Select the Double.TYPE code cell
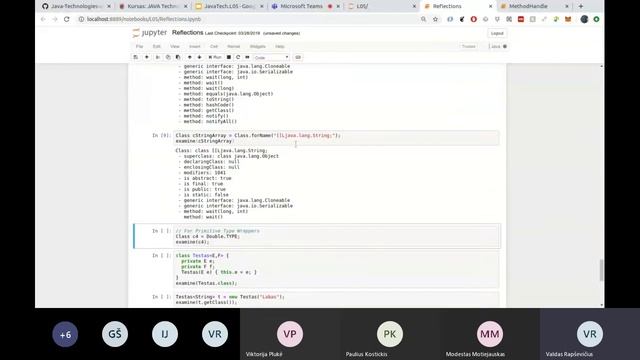 click(x=336, y=236)
